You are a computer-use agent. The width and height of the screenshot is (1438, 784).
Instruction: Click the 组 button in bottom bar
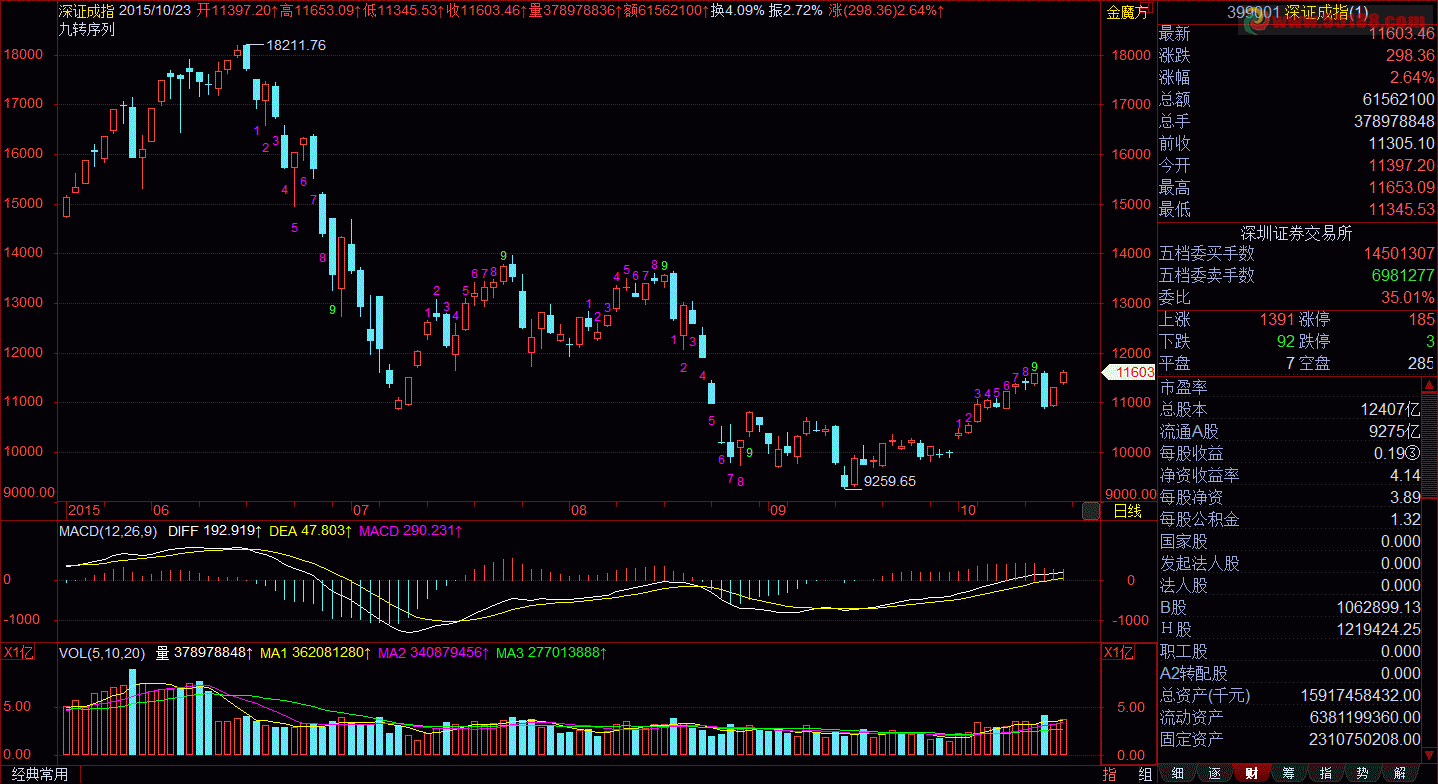1143,774
